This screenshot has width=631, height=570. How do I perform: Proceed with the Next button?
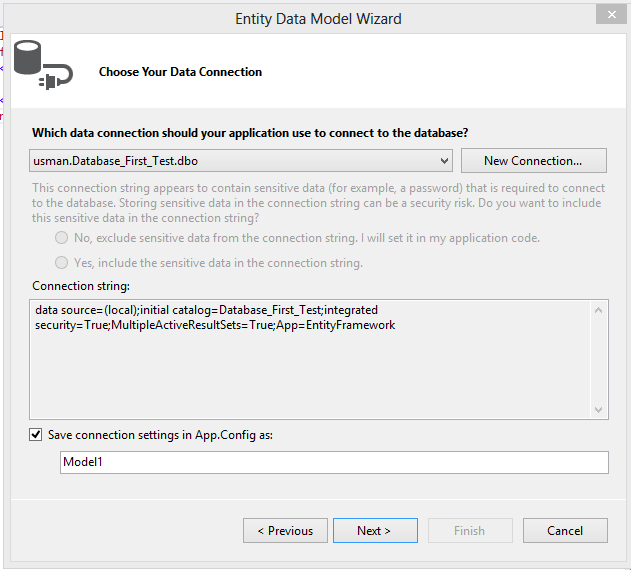(375, 531)
